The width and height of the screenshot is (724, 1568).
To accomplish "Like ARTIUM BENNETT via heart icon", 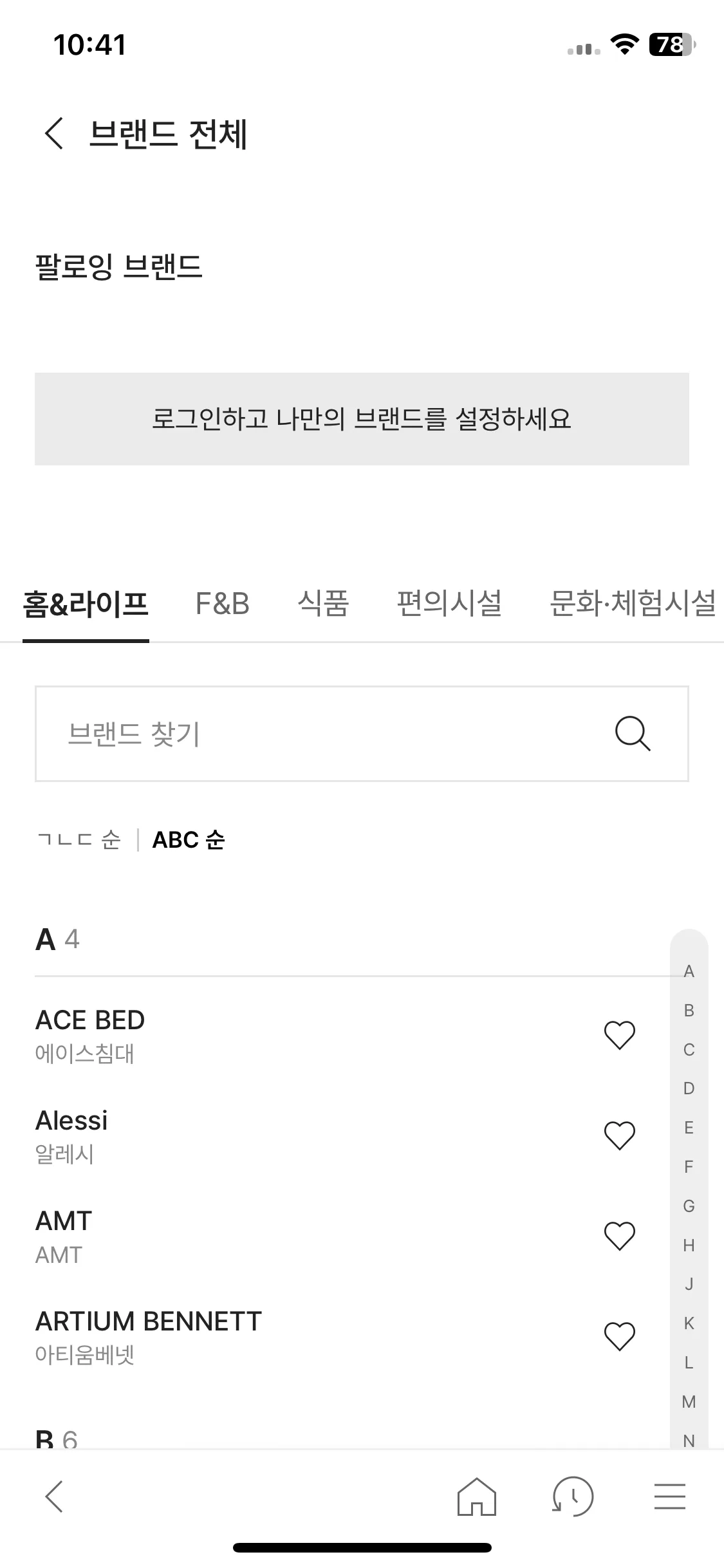I will coord(620,1336).
